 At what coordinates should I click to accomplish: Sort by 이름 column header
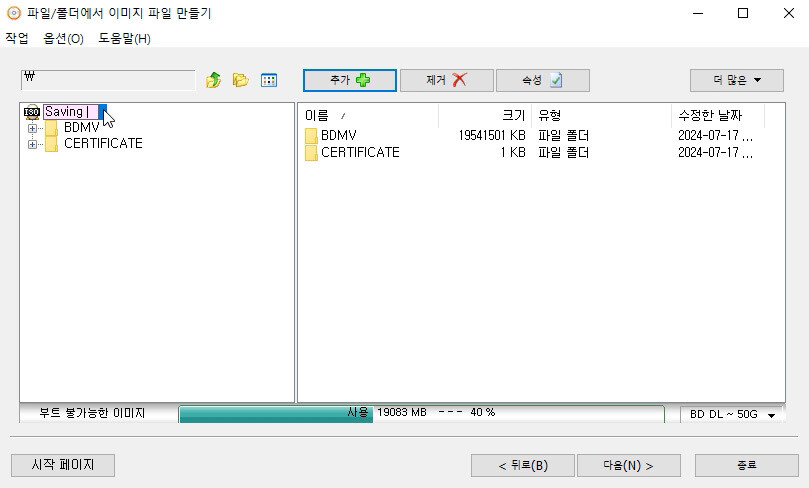coord(368,116)
